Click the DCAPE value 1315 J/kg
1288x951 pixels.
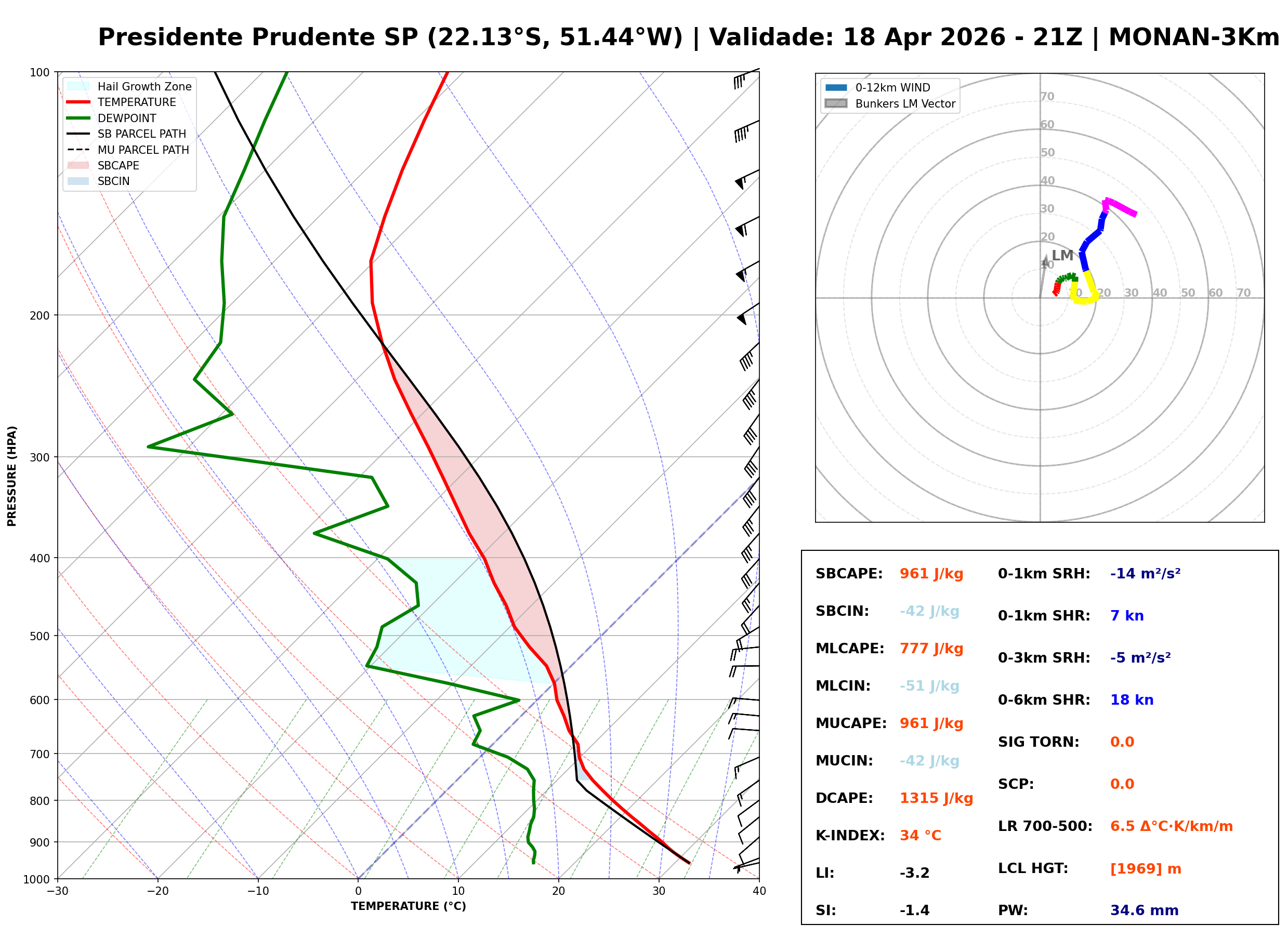(936, 798)
